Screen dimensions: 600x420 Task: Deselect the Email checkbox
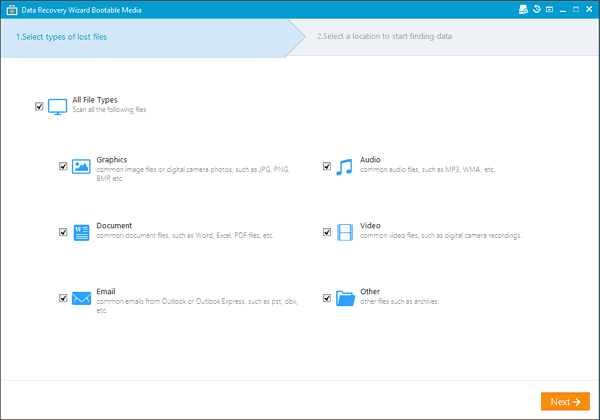[63, 298]
